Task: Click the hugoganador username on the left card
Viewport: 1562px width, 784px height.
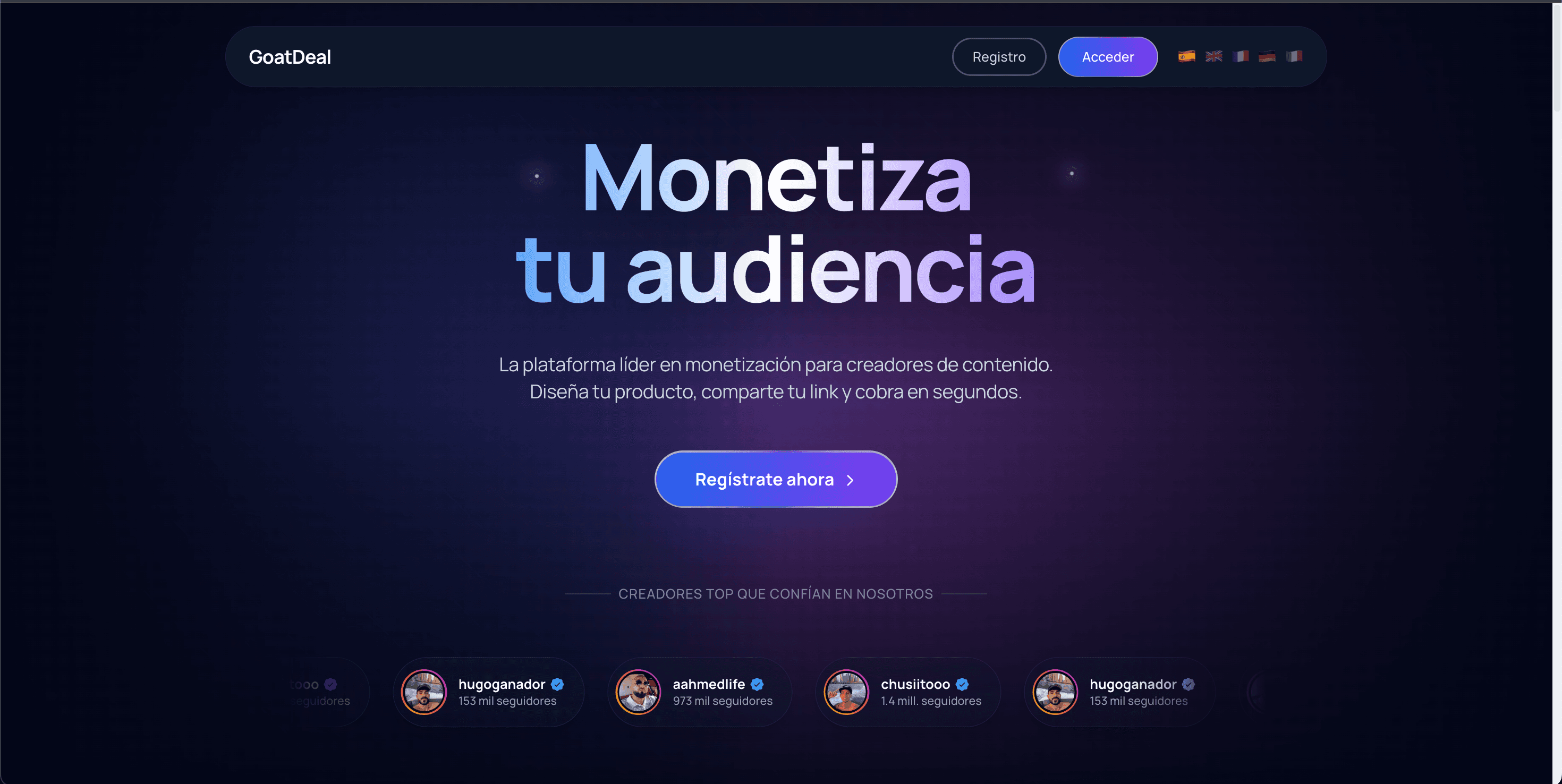Action: (502, 684)
